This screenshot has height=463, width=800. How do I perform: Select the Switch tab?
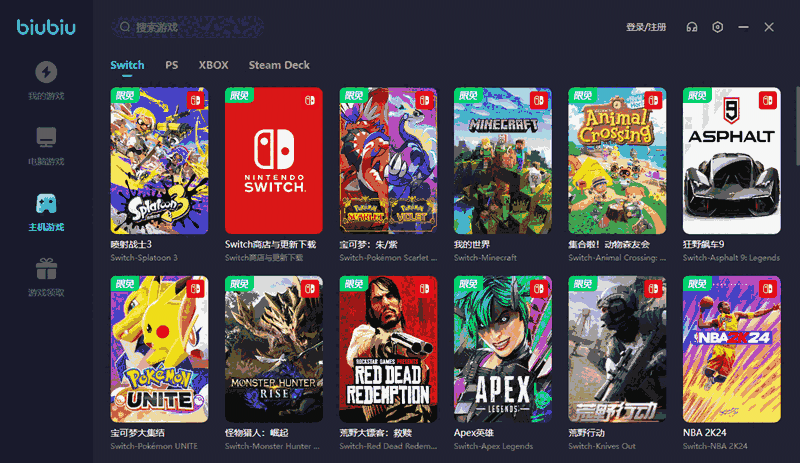pos(127,65)
